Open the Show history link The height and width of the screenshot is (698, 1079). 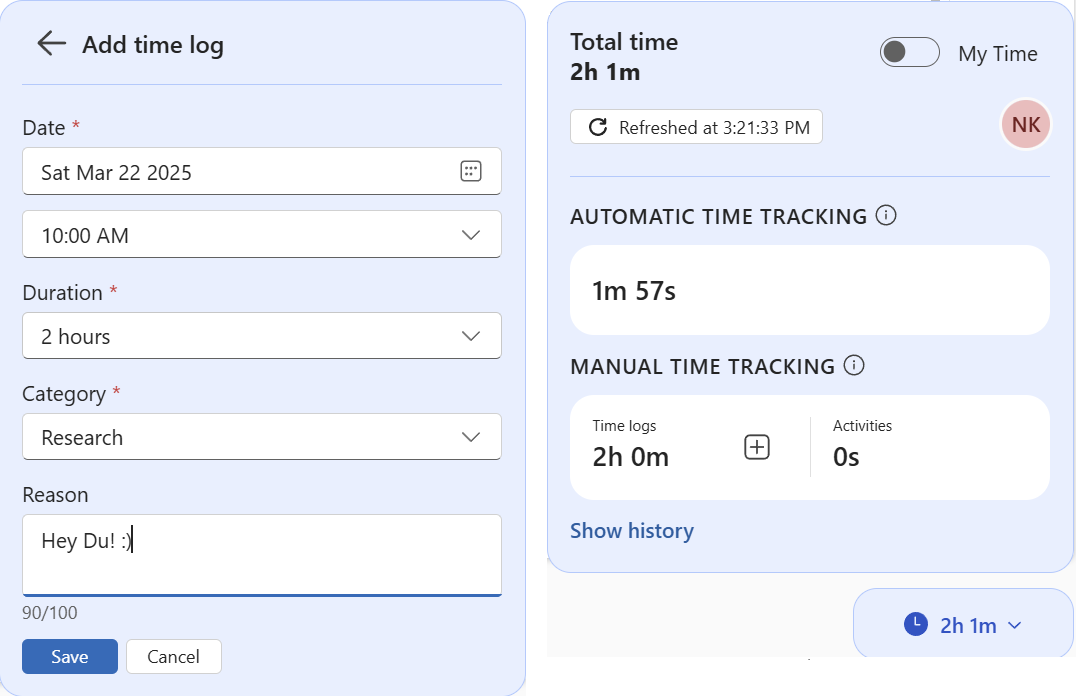click(x=631, y=530)
